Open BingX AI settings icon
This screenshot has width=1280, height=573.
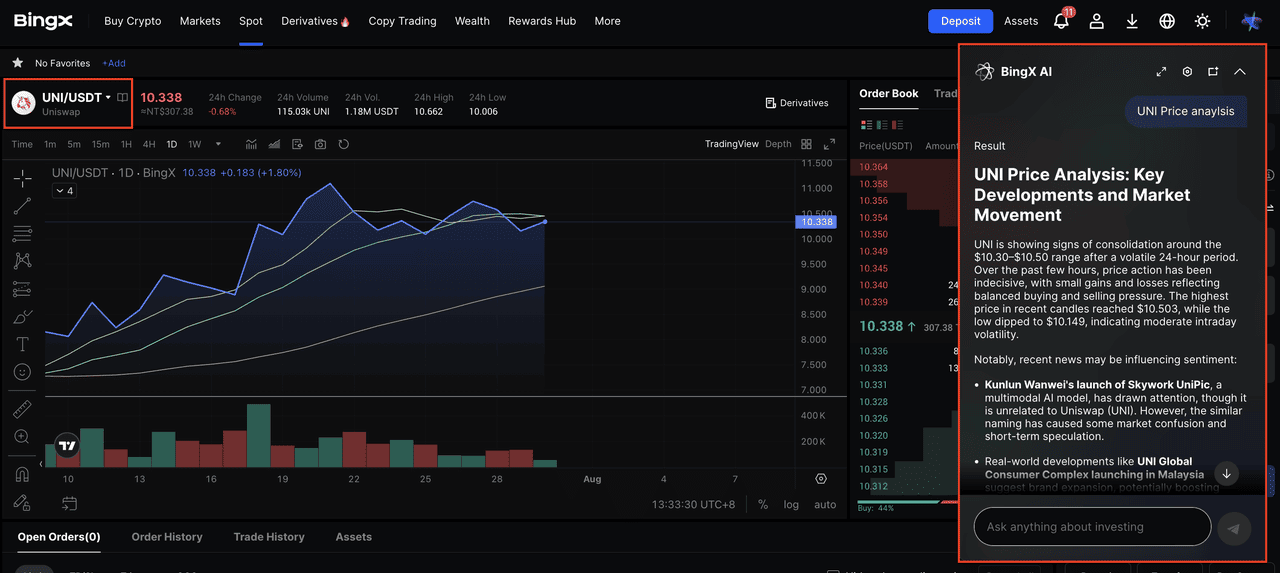coord(1187,72)
